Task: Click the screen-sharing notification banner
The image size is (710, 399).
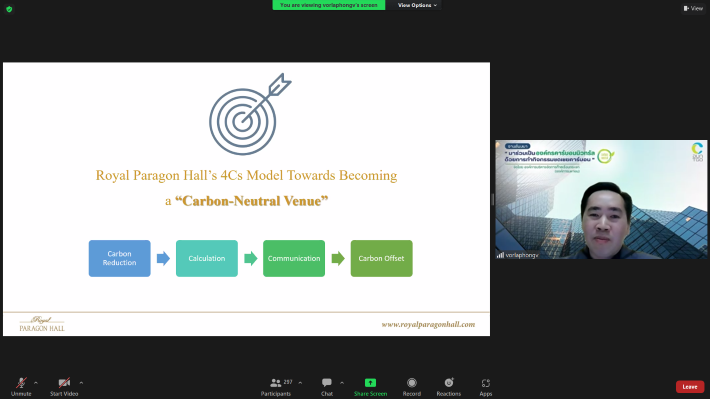Action: (328, 5)
